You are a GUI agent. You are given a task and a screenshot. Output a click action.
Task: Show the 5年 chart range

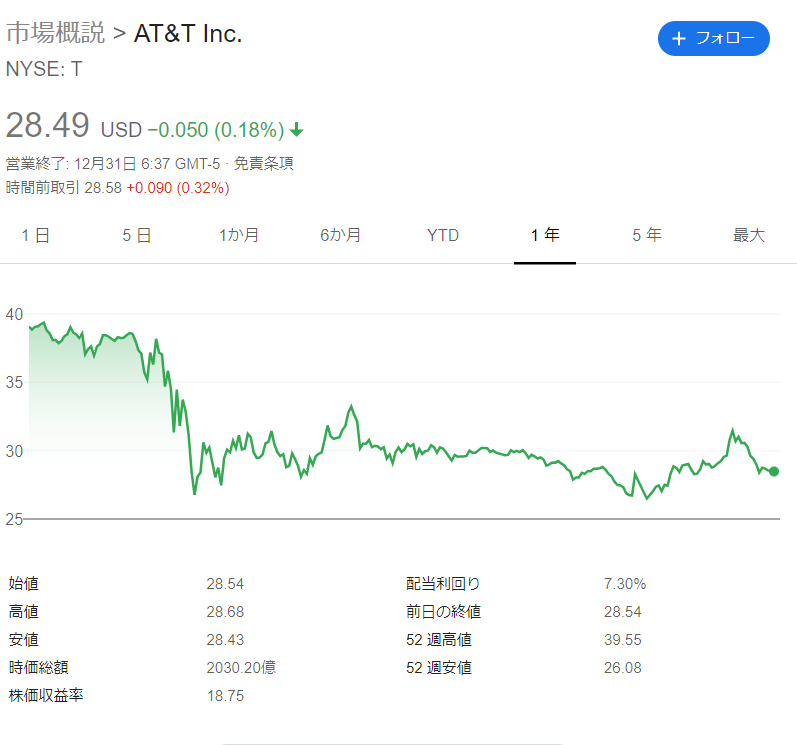[647, 235]
